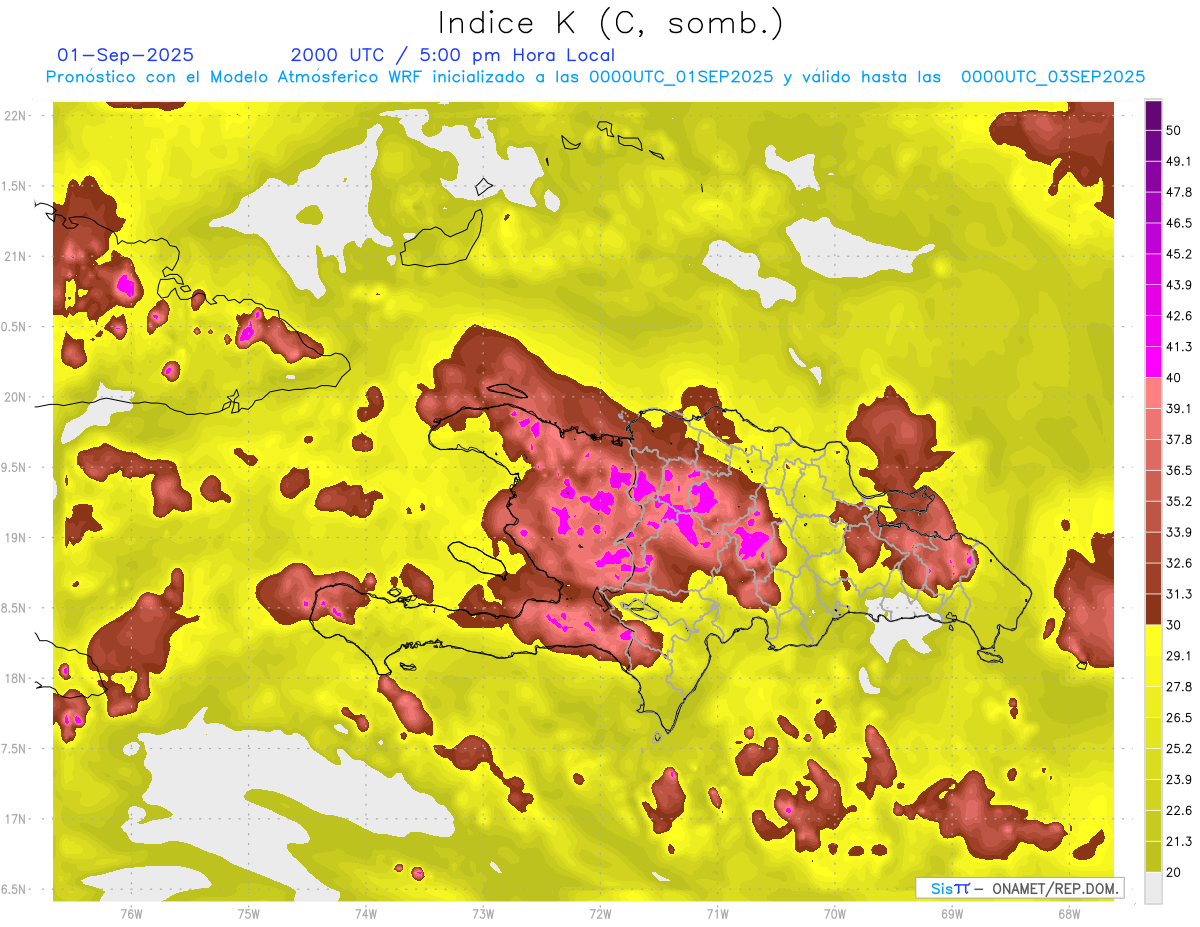Click the '73W' longitude label
This screenshot has width=1200, height=927.
tap(483, 914)
